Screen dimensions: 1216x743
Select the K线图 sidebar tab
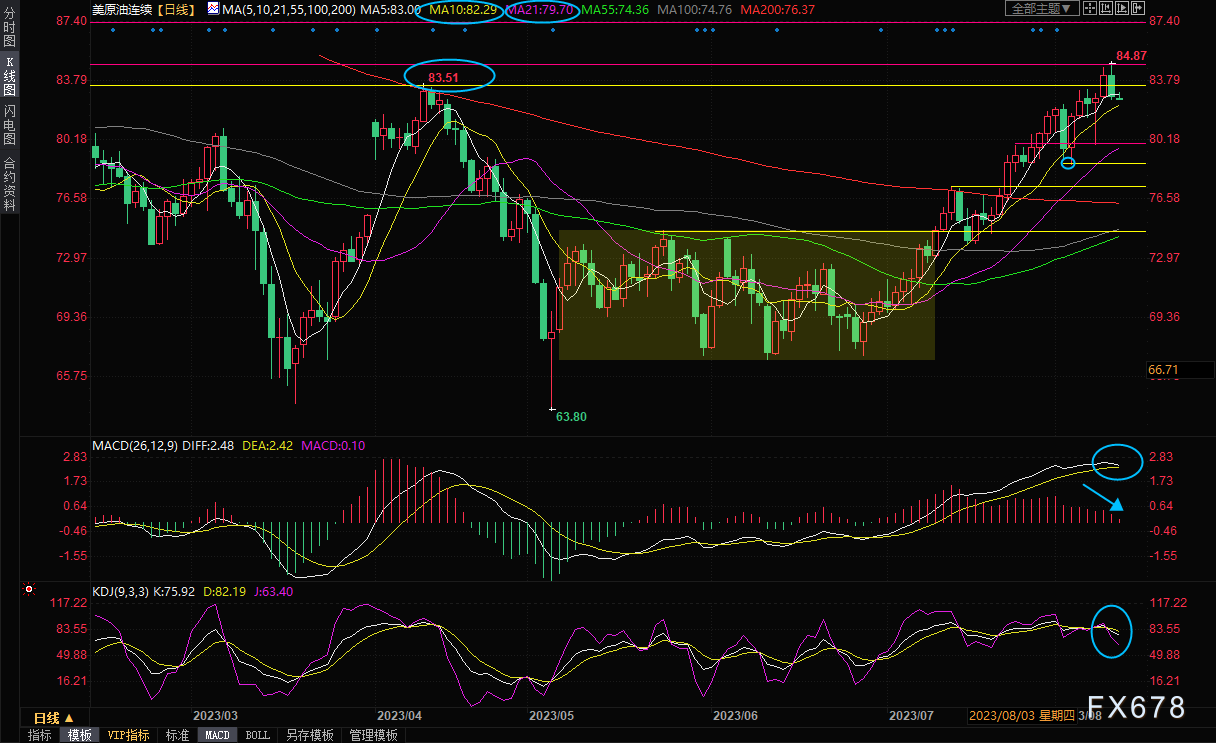(9, 75)
